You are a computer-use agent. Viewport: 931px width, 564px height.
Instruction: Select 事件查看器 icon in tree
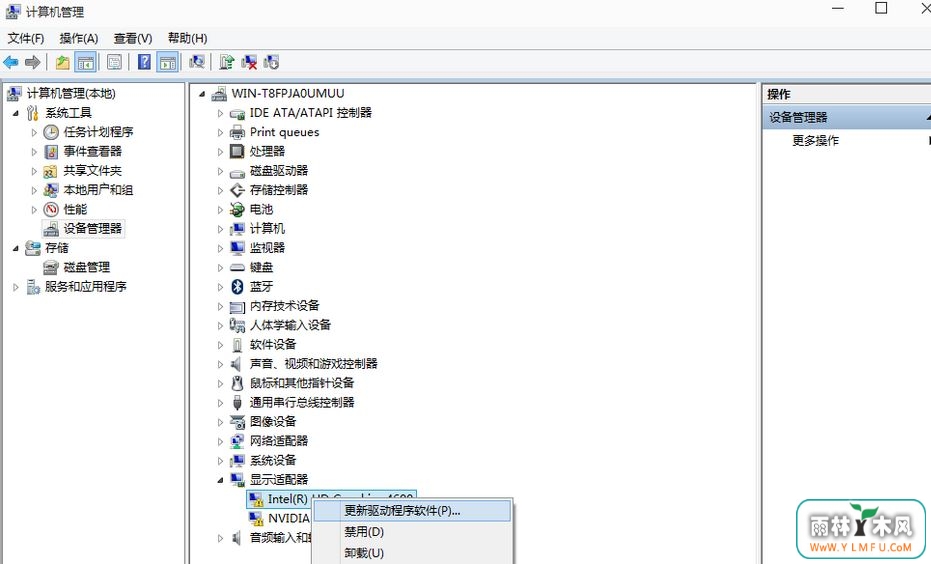coord(51,151)
